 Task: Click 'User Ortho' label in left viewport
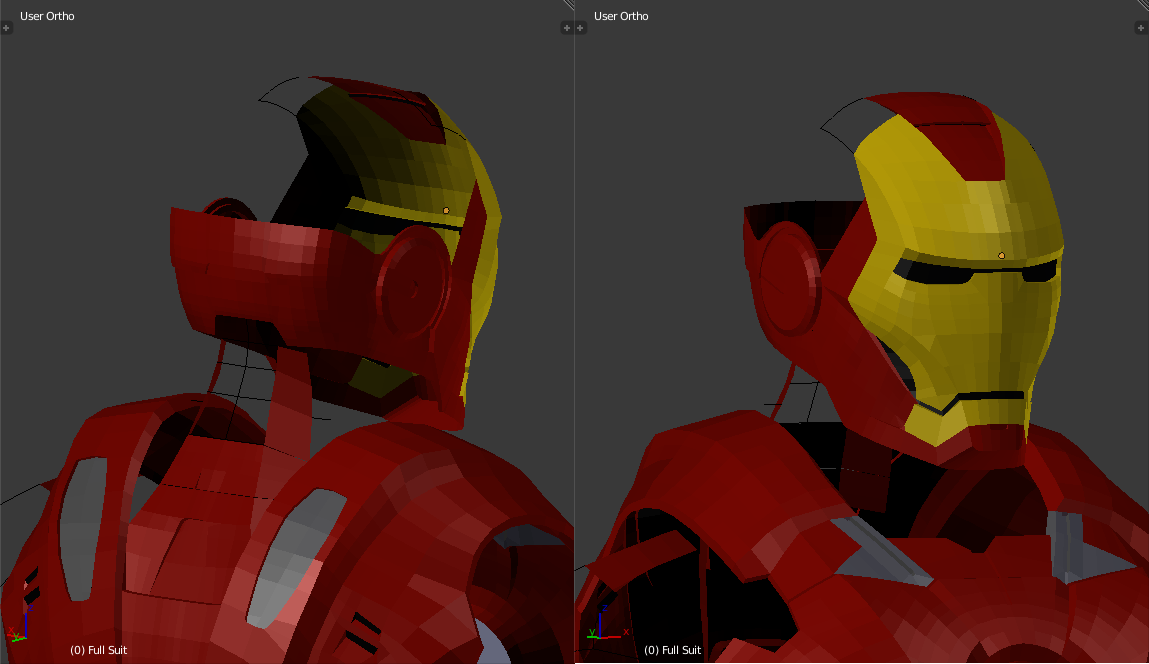(47, 16)
